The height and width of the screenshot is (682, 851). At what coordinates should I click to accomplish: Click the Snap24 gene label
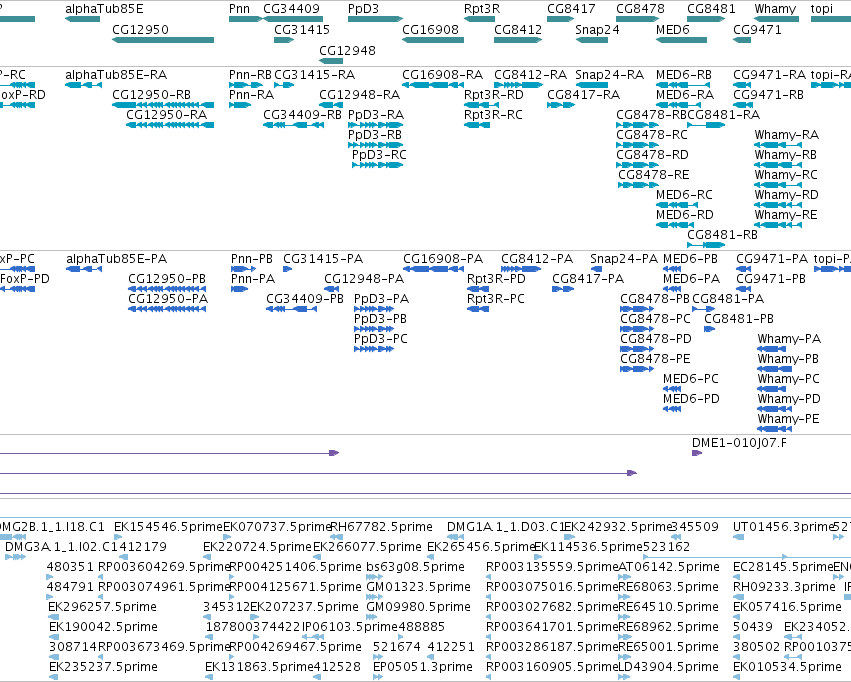tap(597, 29)
